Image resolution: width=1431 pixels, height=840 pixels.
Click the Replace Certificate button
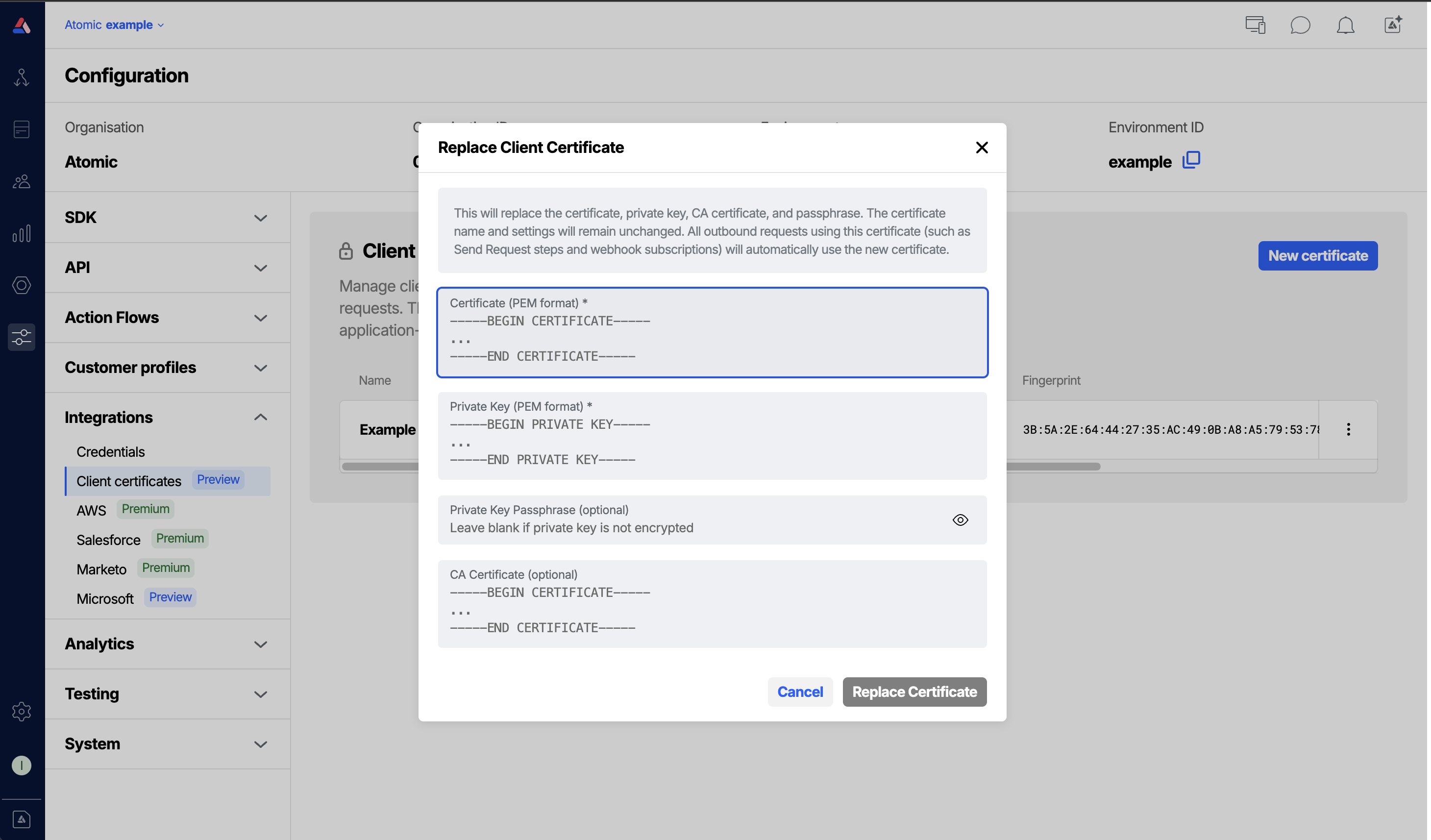coord(914,692)
